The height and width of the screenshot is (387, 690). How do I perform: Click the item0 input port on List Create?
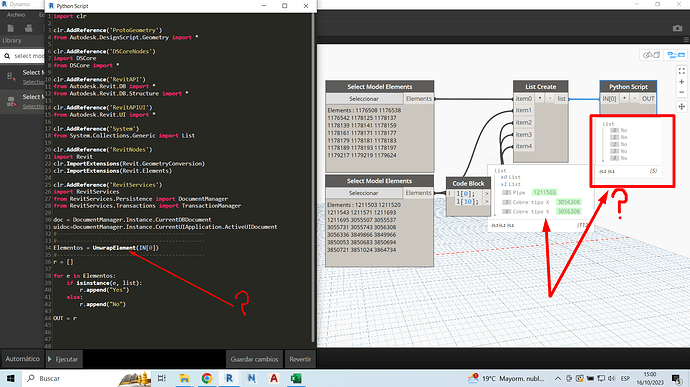524,99
